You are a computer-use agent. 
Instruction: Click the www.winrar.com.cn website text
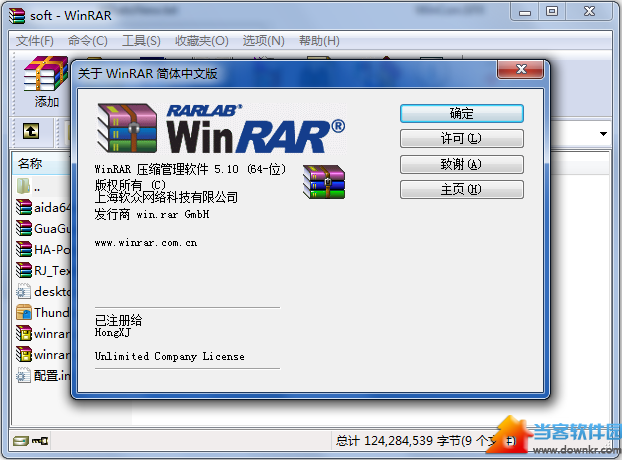click(x=146, y=243)
